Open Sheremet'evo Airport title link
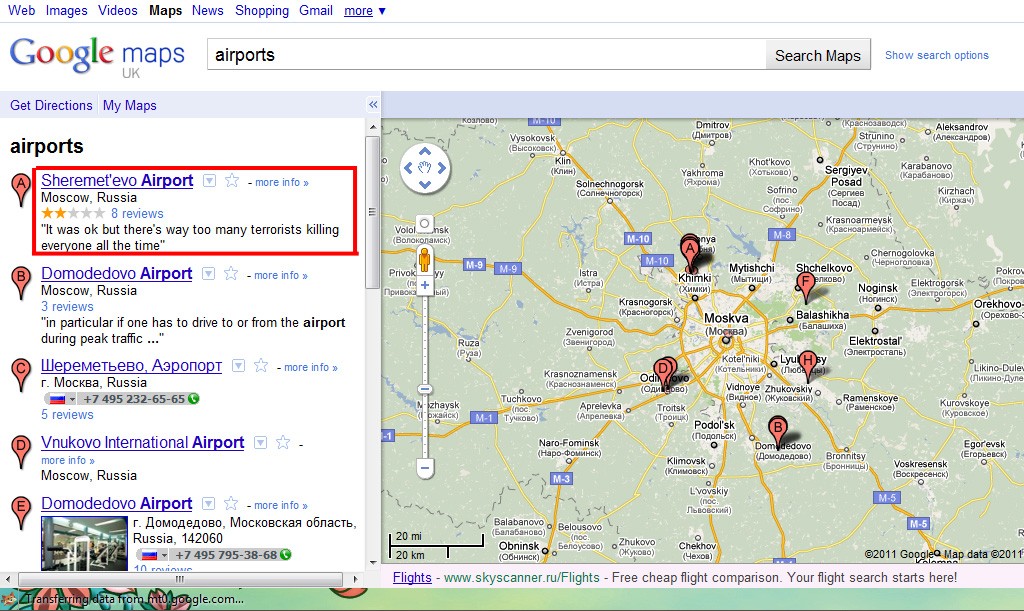 (x=117, y=181)
